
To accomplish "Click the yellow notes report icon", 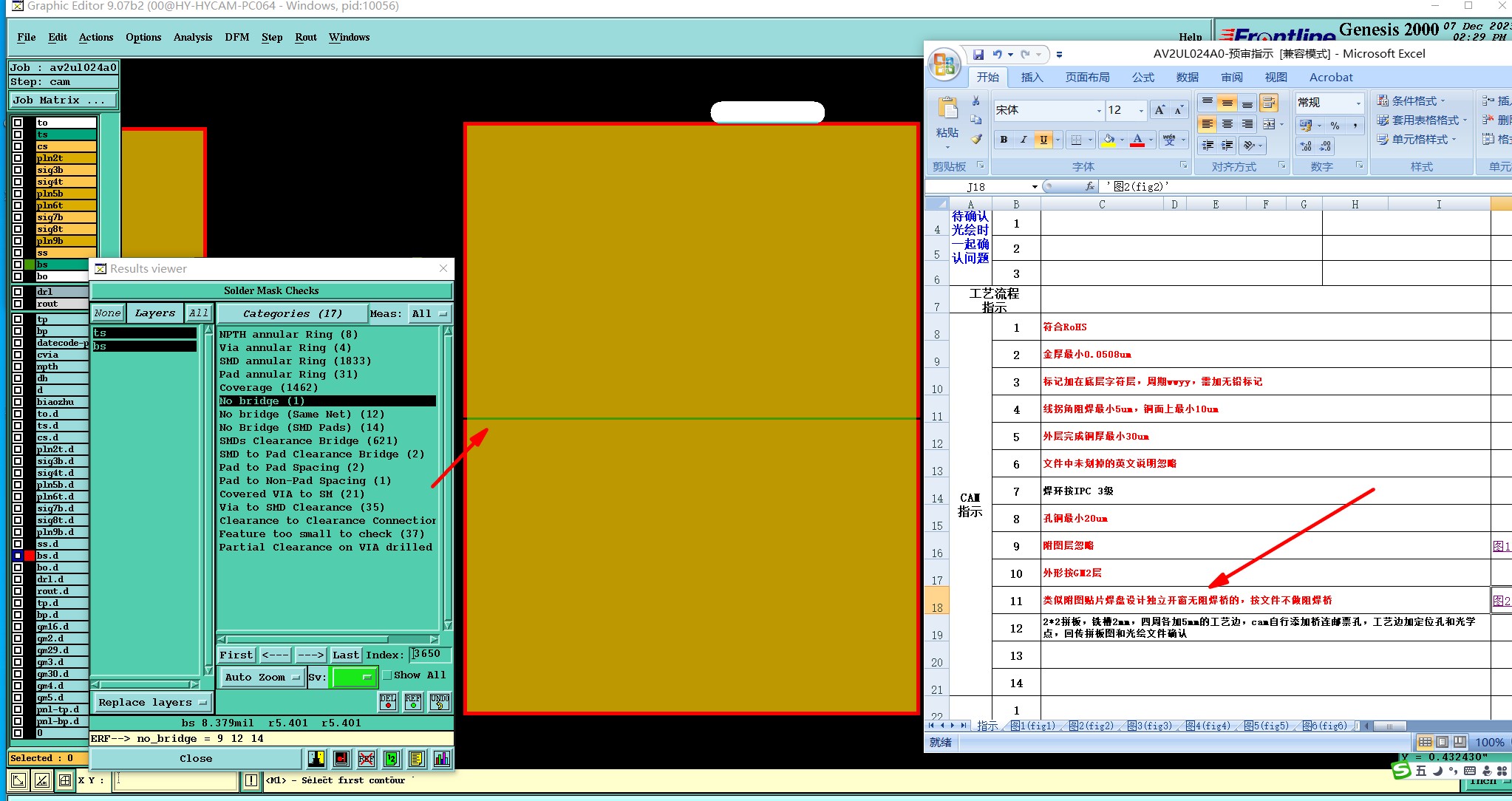I will (417, 758).
